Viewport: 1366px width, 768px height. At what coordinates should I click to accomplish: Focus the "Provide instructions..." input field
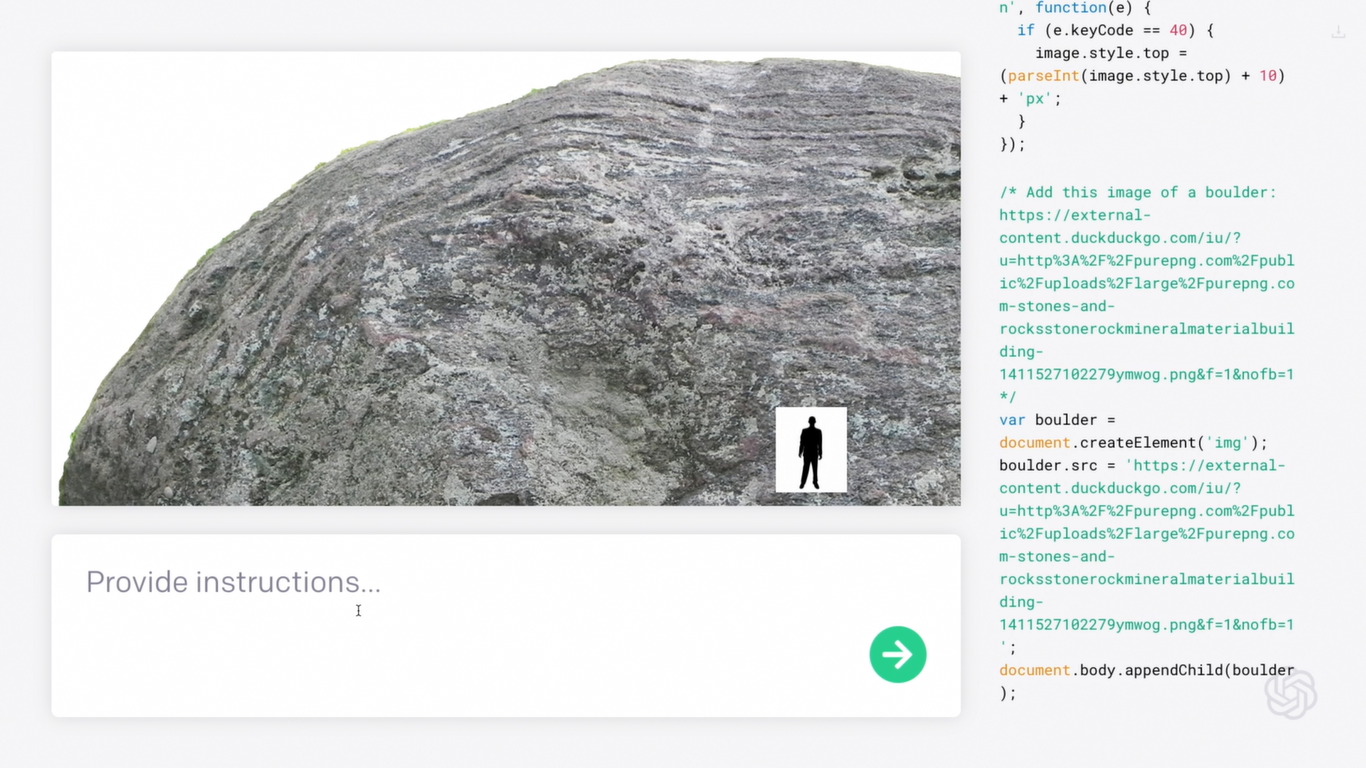[x=506, y=625]
